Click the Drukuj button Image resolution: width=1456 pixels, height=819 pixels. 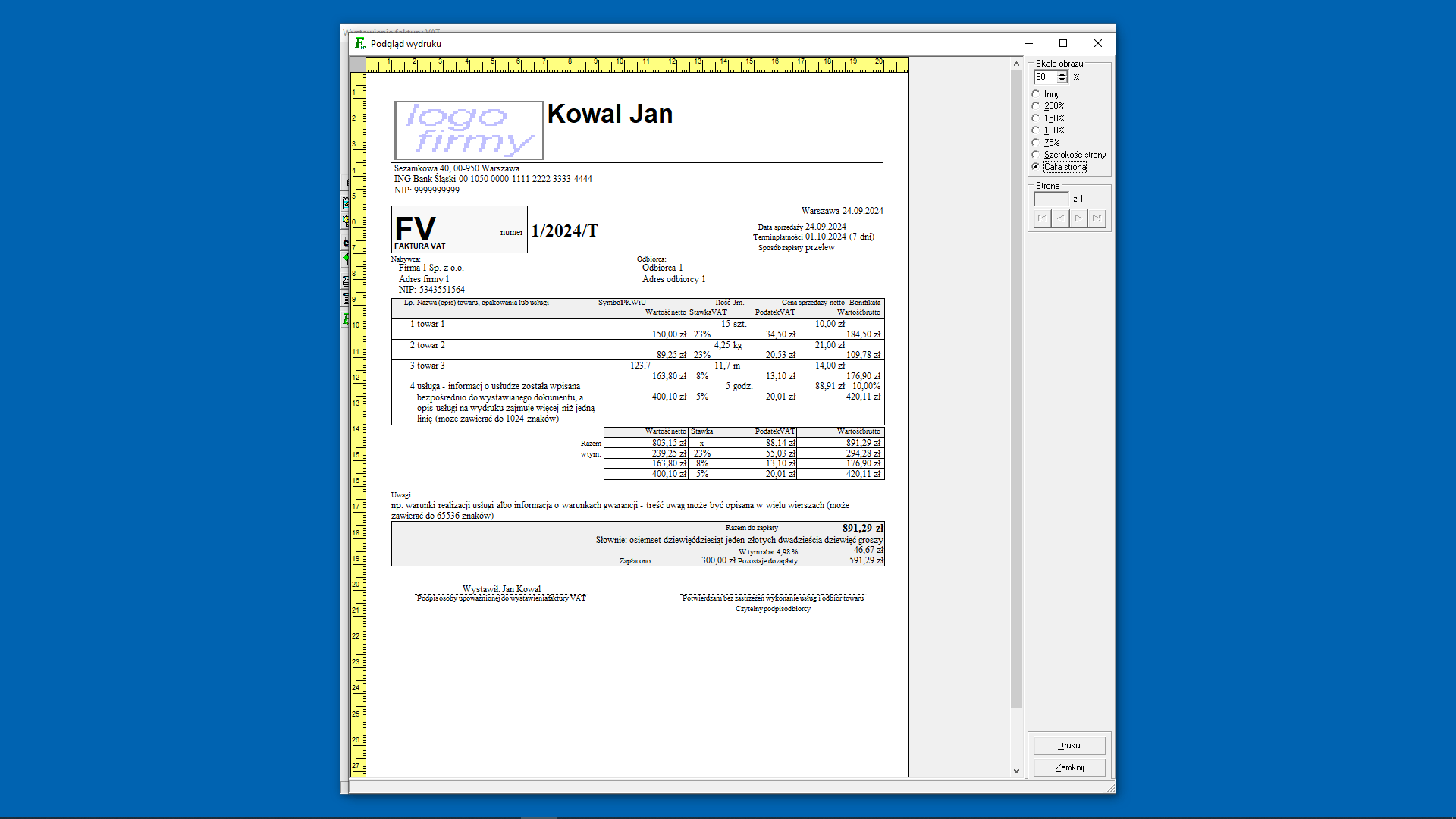(1069, 745)
